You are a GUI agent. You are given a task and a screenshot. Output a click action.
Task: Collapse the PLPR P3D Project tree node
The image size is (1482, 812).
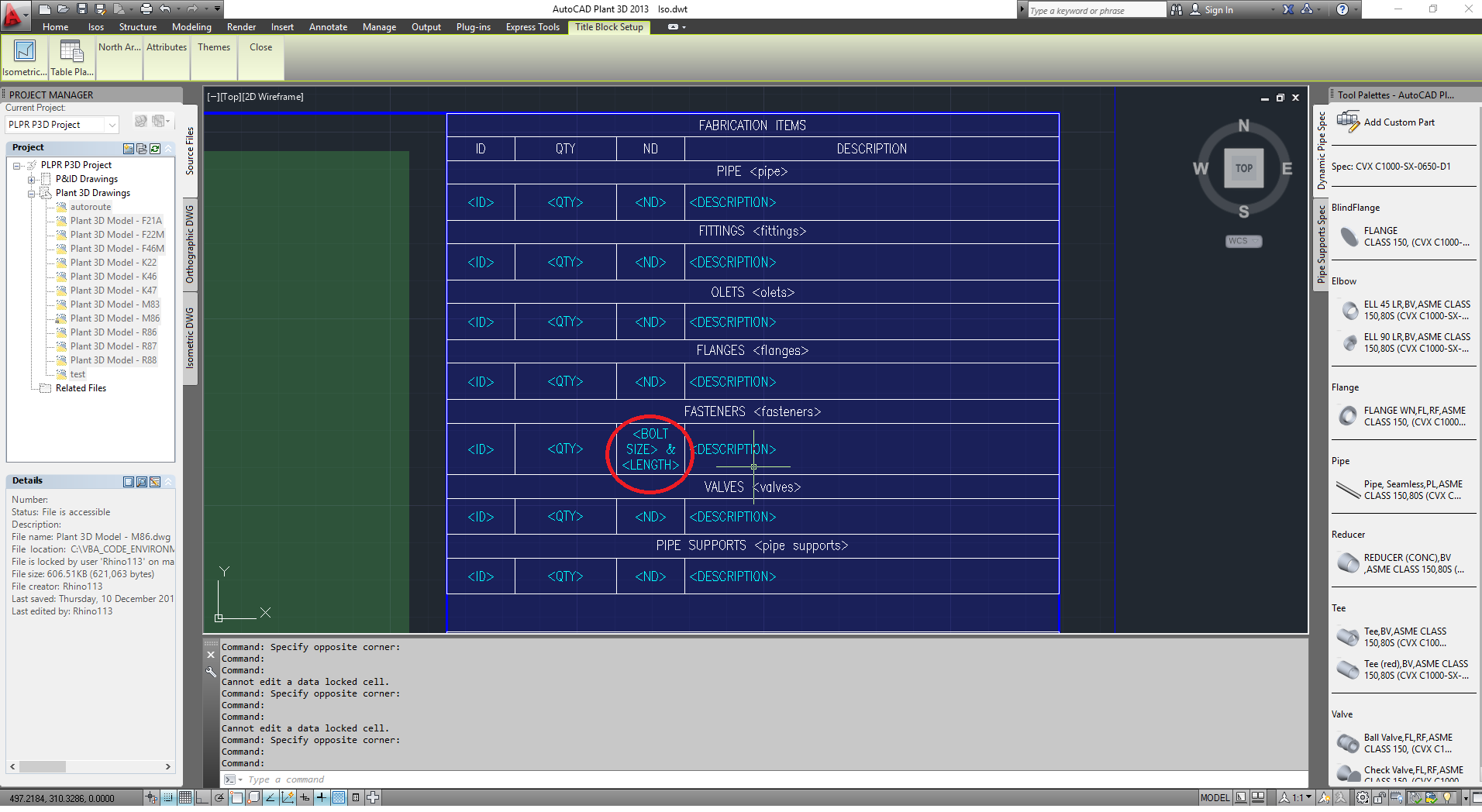coord(17,164)
